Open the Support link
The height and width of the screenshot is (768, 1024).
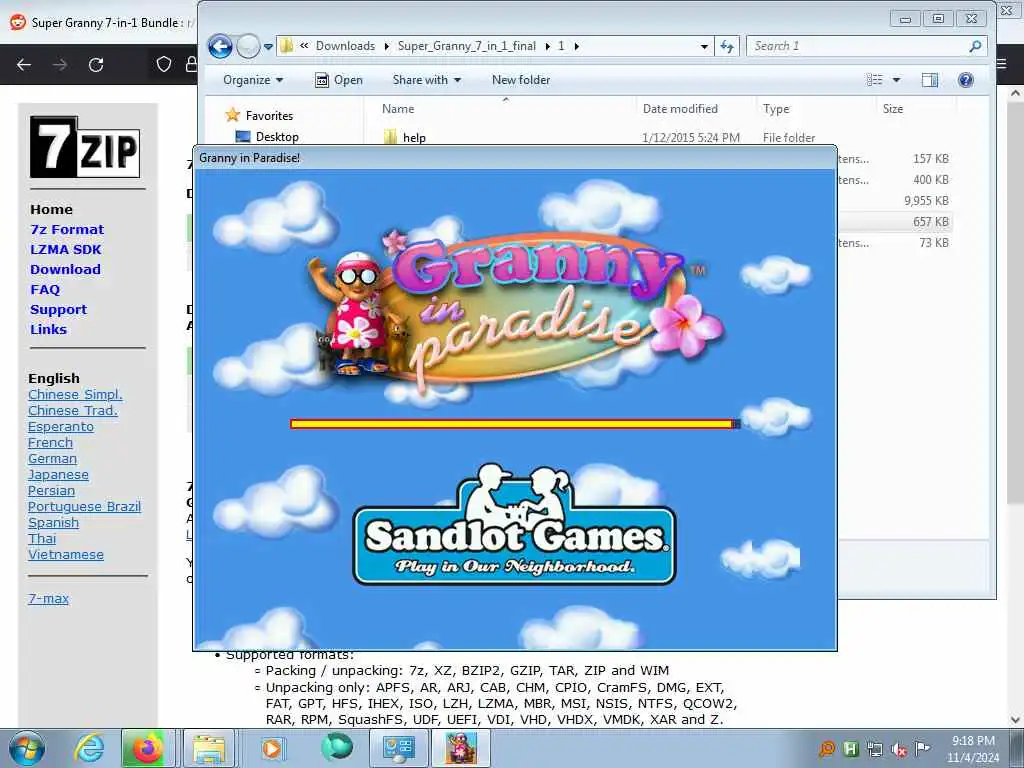58,310
